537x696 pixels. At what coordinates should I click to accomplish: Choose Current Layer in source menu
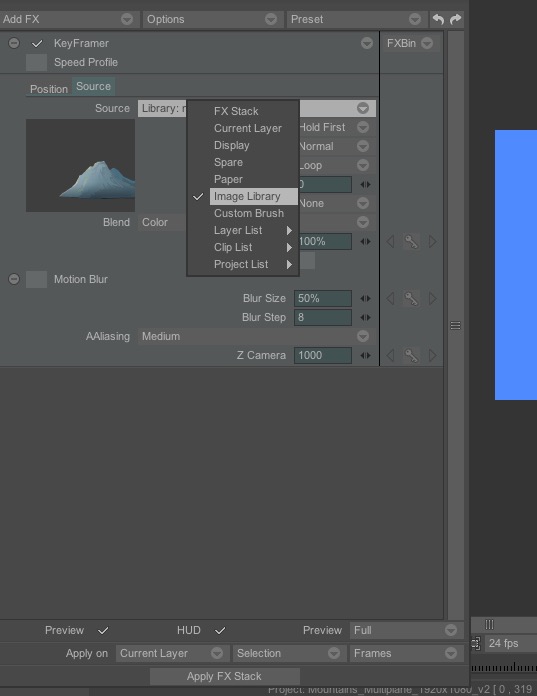[248, 128]
